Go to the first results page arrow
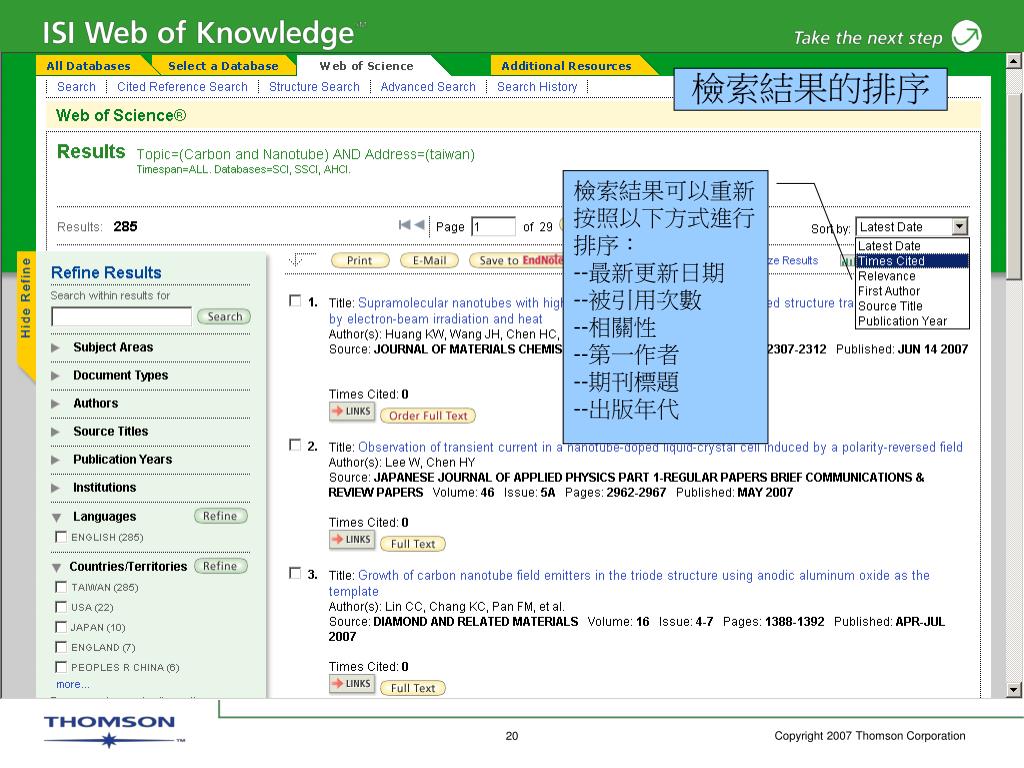The height and width of the screenshot is (768, 1024). pyautogui.click(x=405, y=225)
